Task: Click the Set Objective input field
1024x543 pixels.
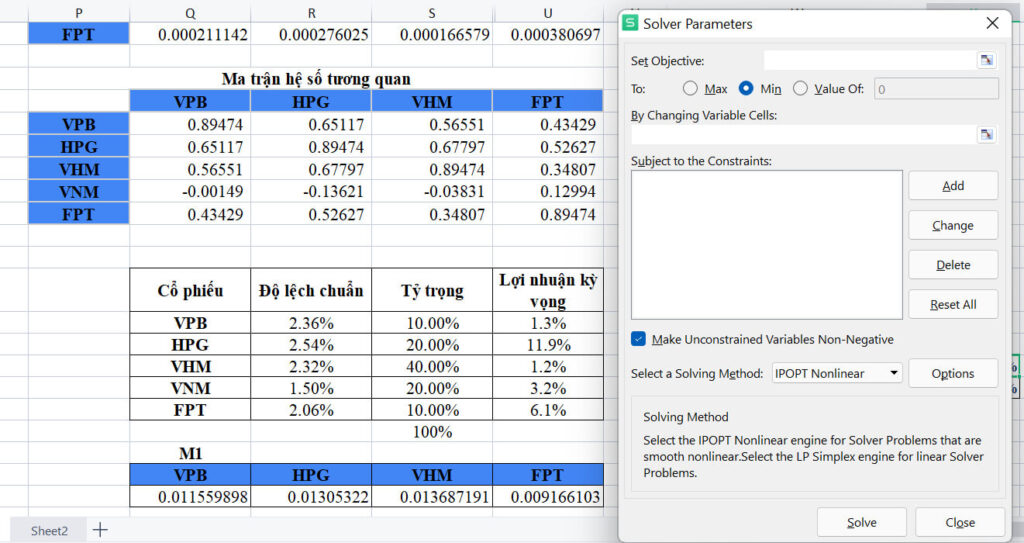Action: click(x=870, y=60)
